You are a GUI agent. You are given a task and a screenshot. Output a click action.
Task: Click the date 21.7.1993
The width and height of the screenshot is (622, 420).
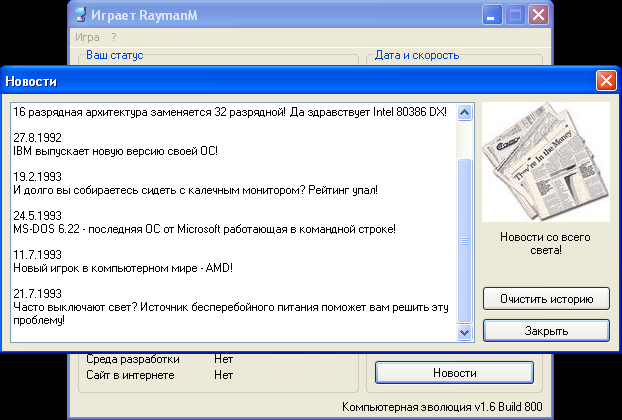[x=38, y=293]
